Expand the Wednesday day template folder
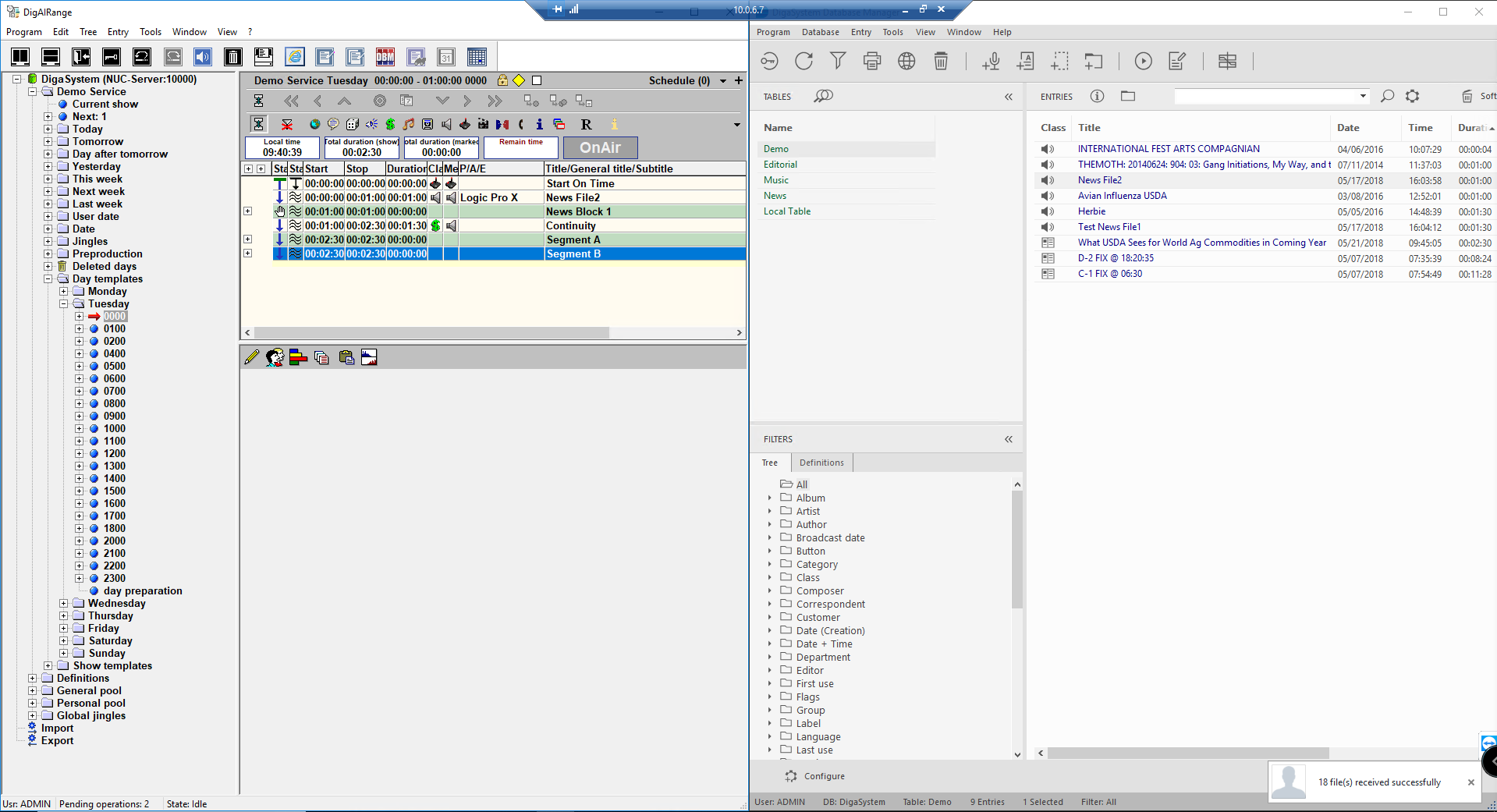Screen dimensions: 1497x812 click(x=64, y=603)
